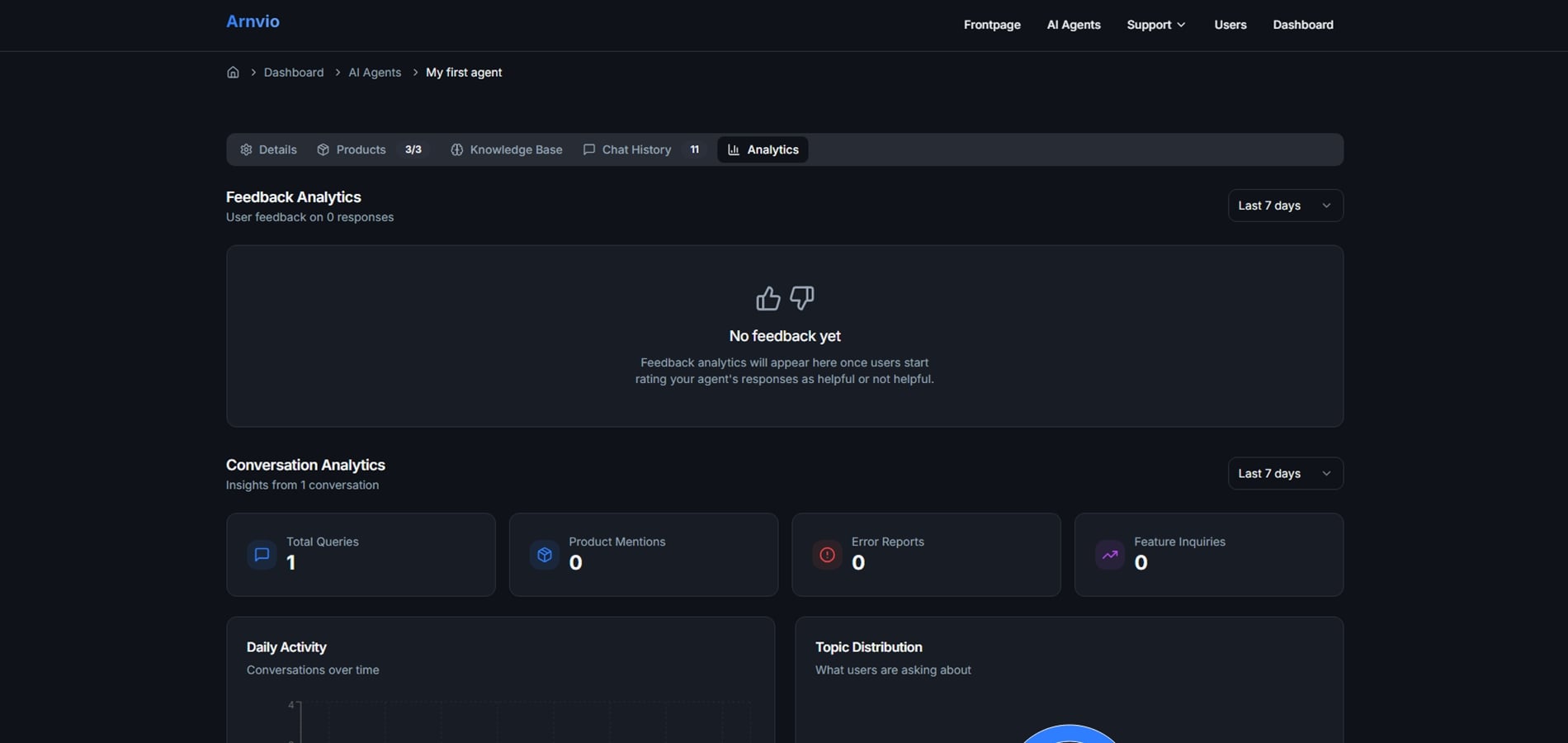Screen dimensions: 1568x743
Task: Click the Products 3/3 count badge
Action: coord(413,149)
